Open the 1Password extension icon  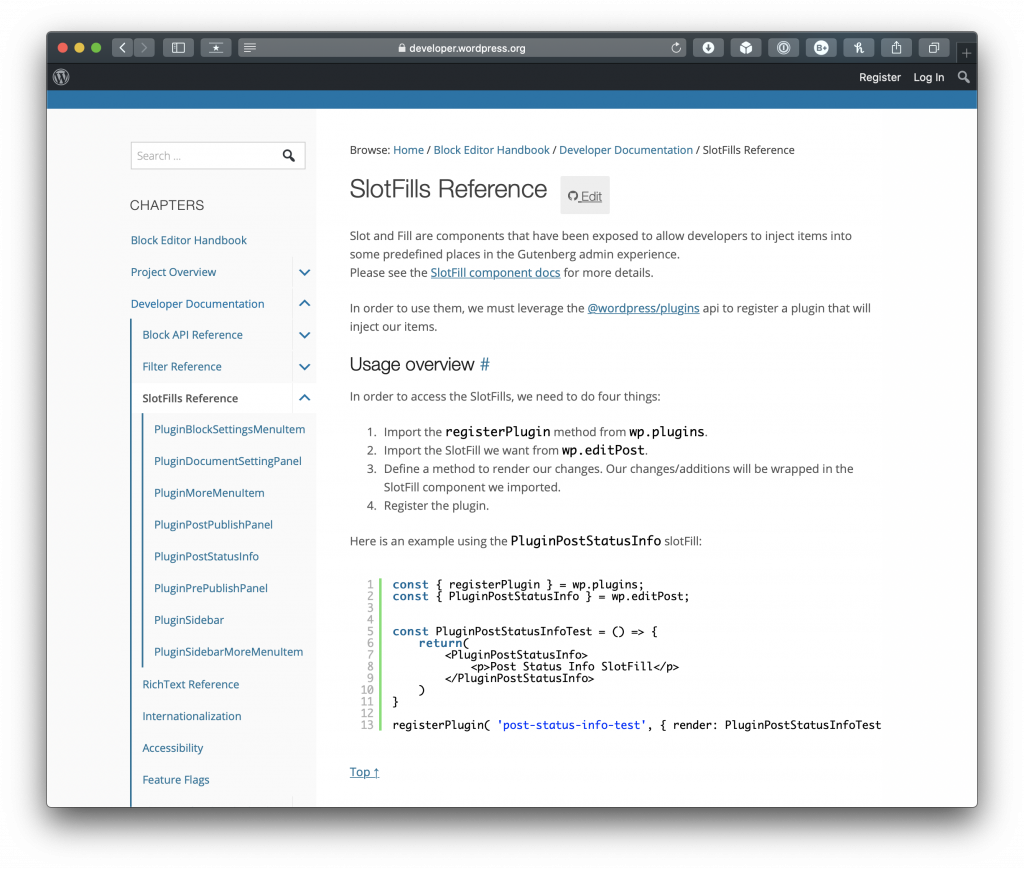coord(784,48)
